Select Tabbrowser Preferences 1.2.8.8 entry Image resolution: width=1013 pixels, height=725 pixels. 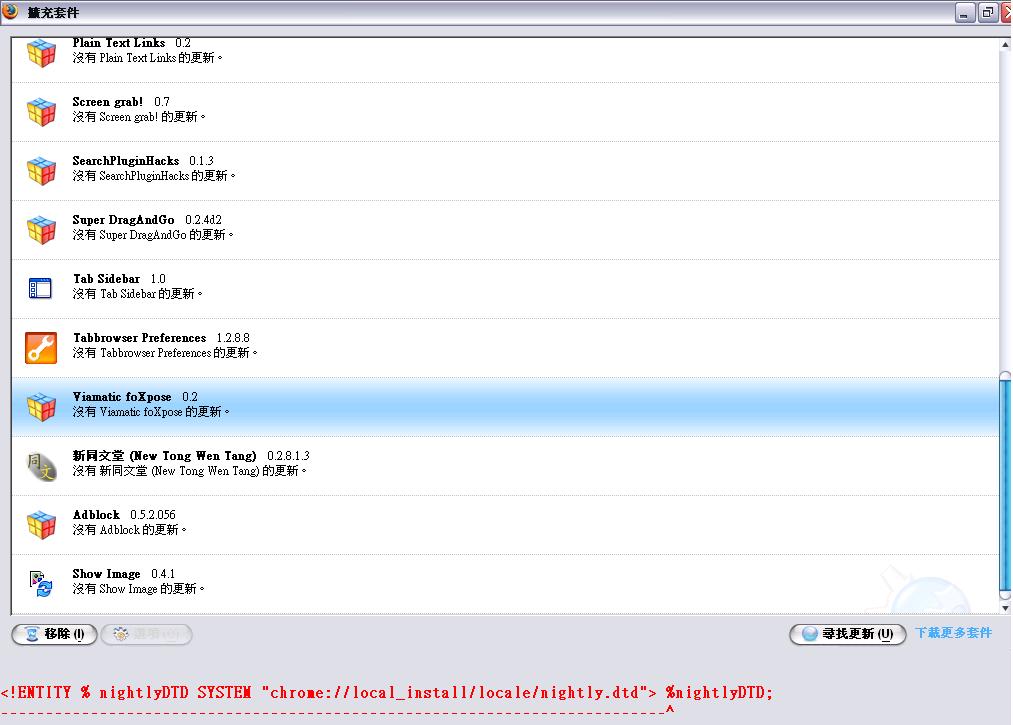click(505, 348)
